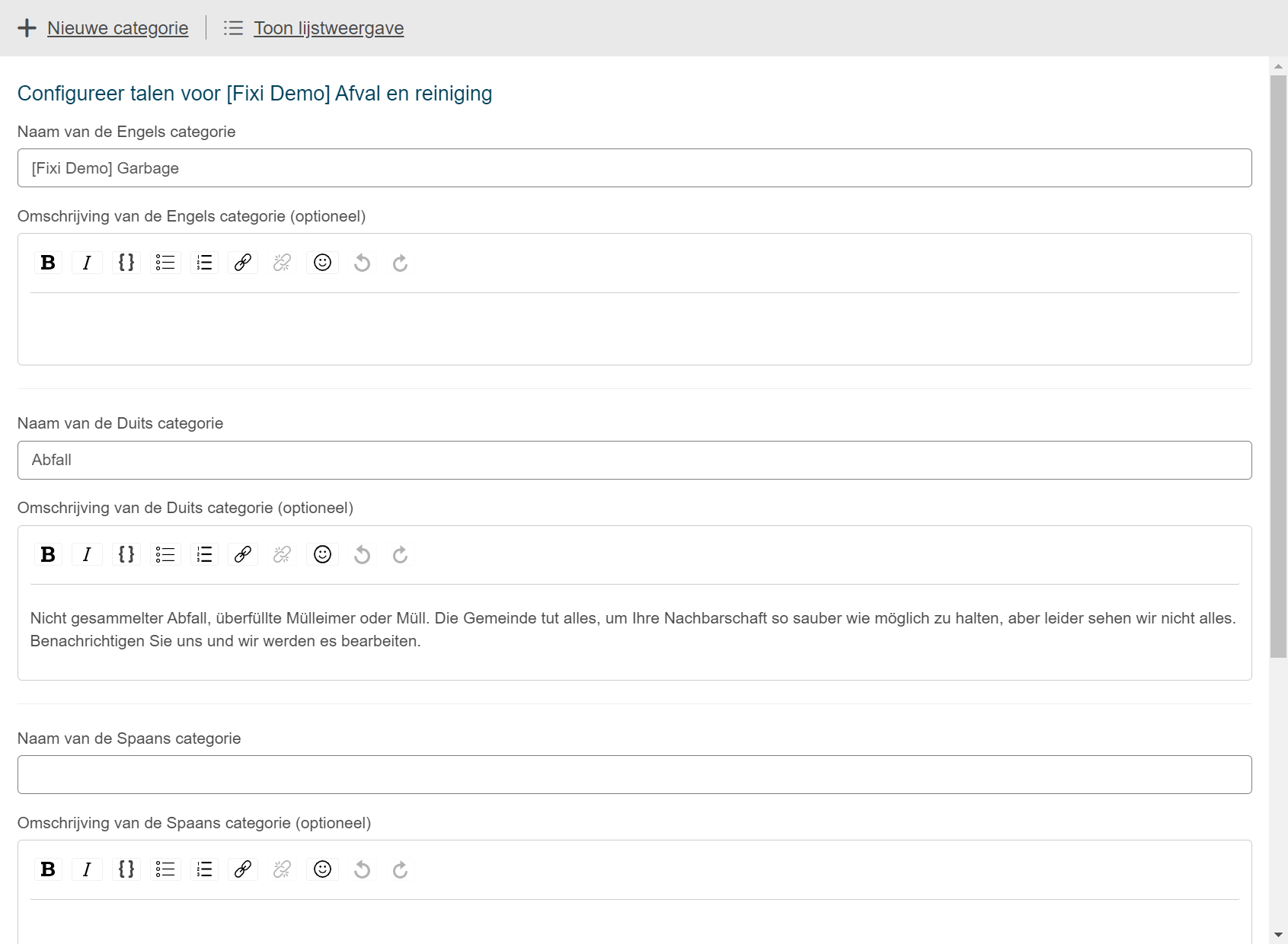Click label 'Naam van de Engels categorie'

(x=126, y=132)
